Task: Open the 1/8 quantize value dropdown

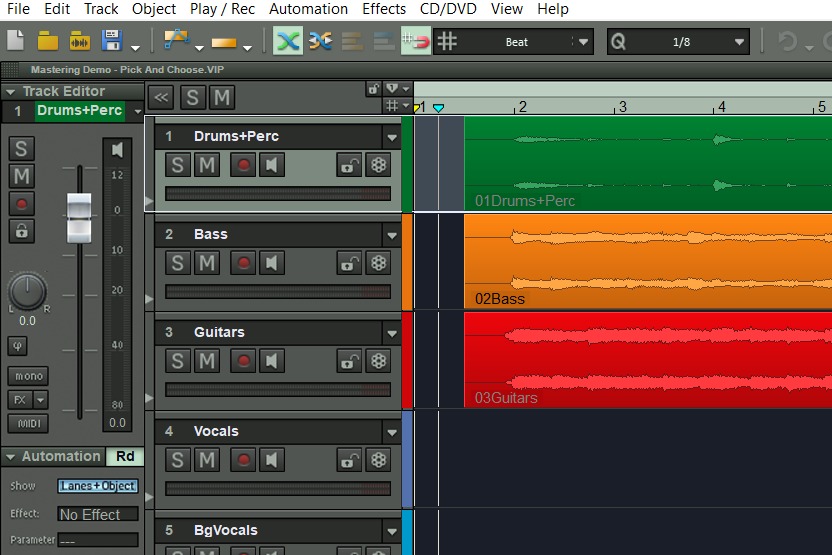Action: [x=739, y=42]
